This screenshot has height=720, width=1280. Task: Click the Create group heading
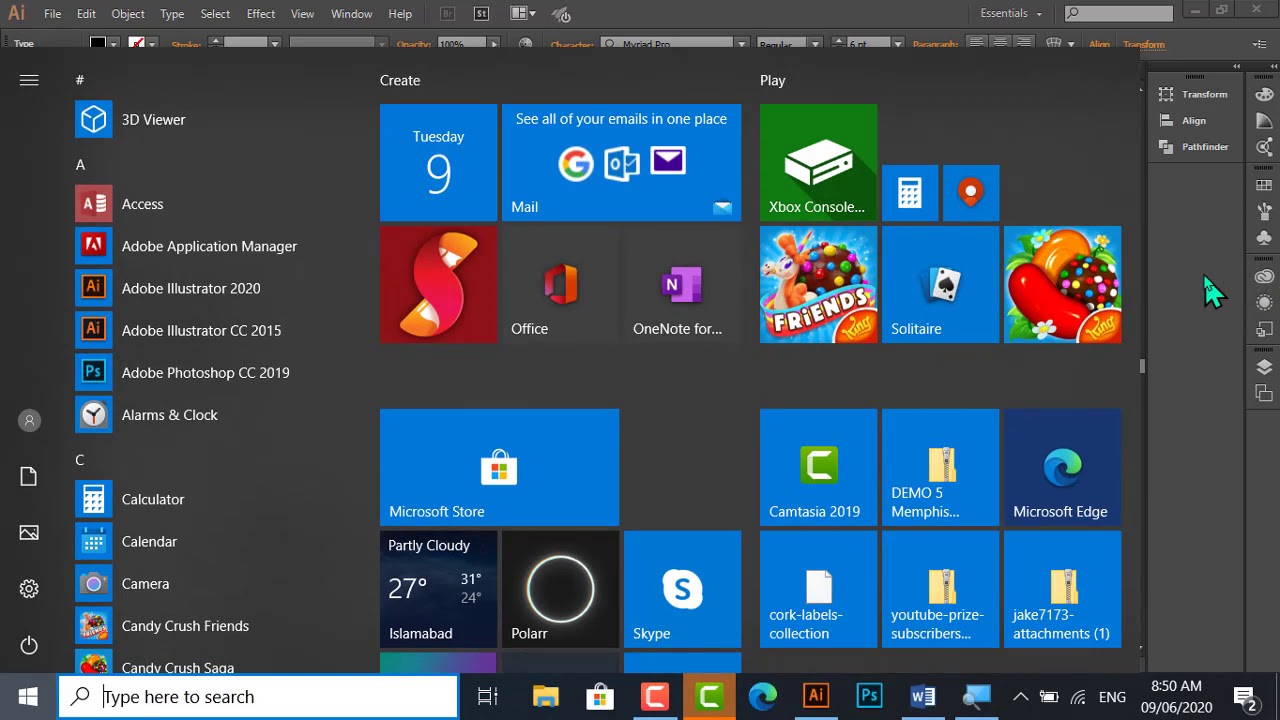tap(400, 80)
